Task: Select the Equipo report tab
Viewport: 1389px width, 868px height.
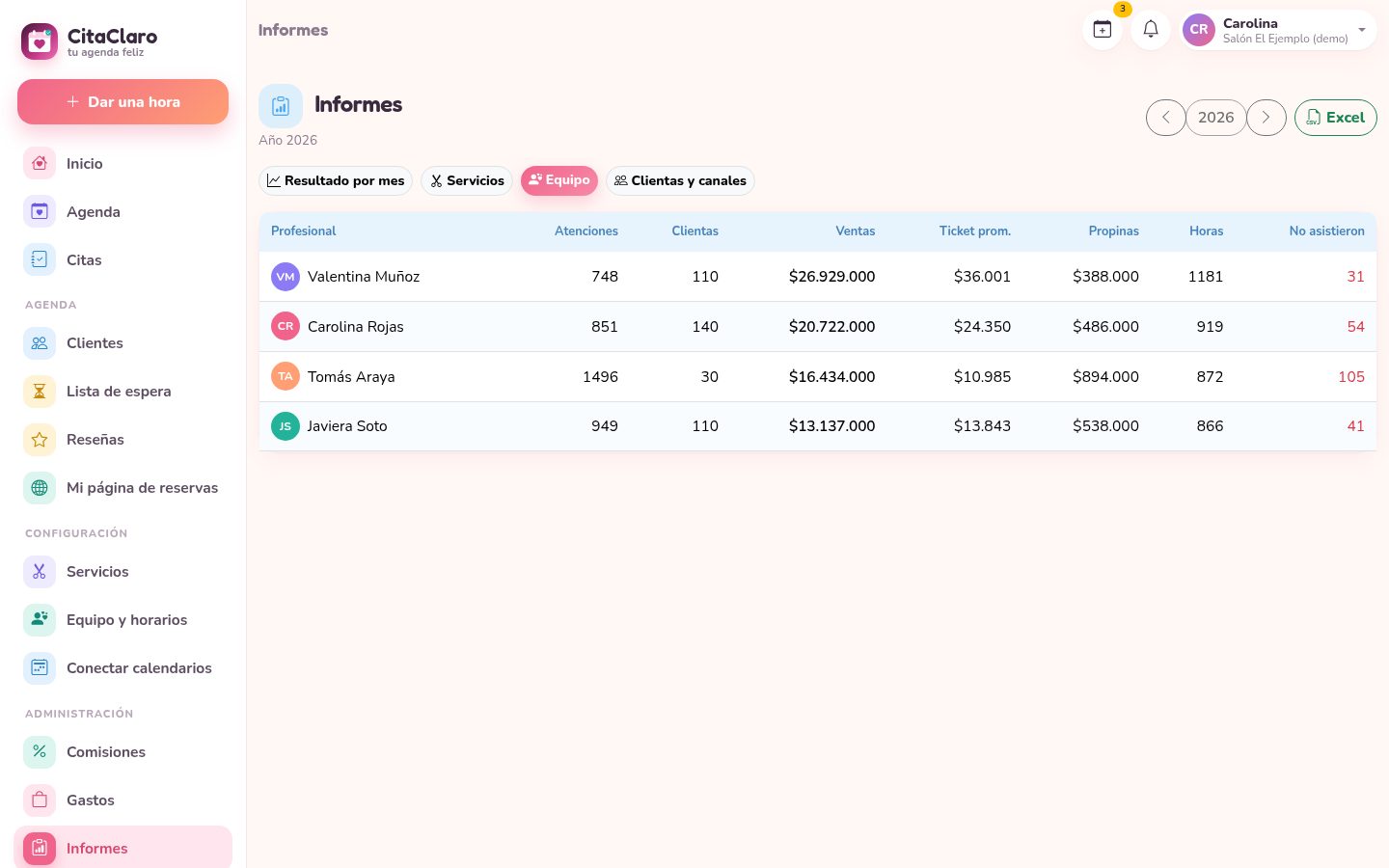Action: click(559, 180)
